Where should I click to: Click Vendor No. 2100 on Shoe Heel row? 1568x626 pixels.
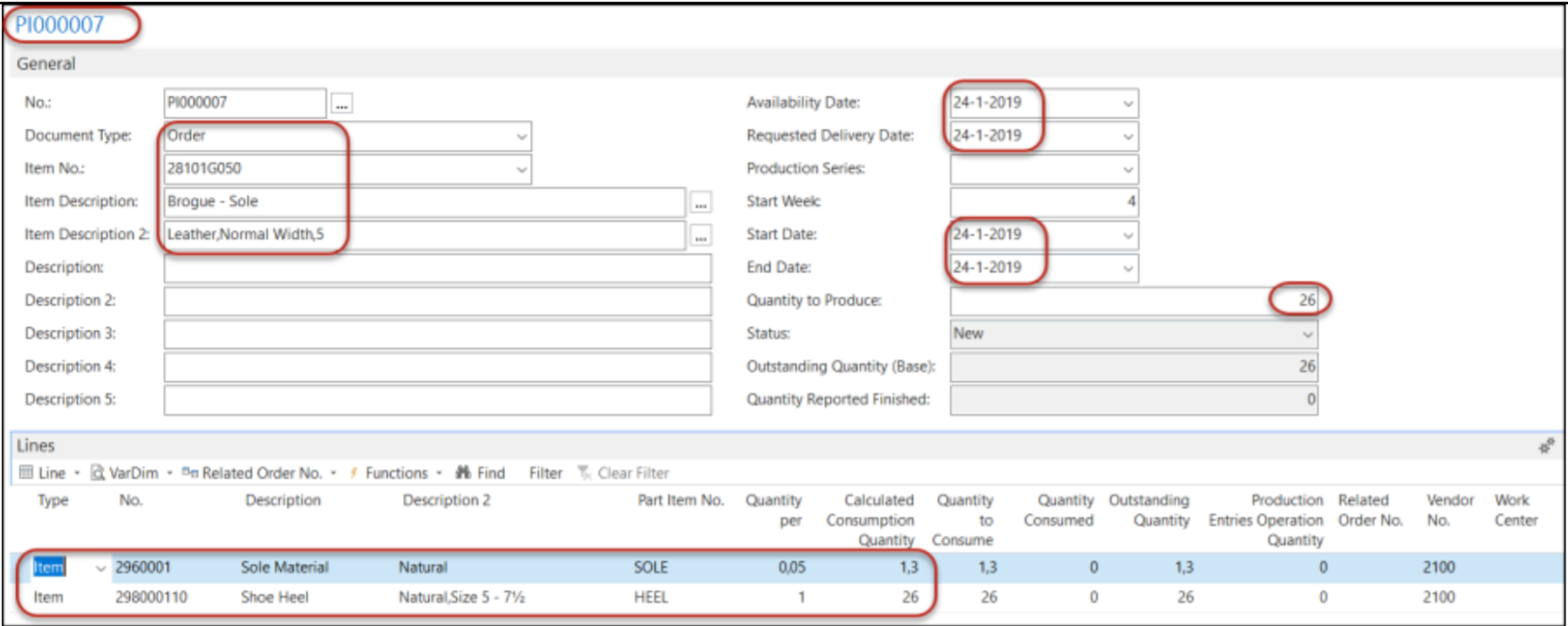1439,597
